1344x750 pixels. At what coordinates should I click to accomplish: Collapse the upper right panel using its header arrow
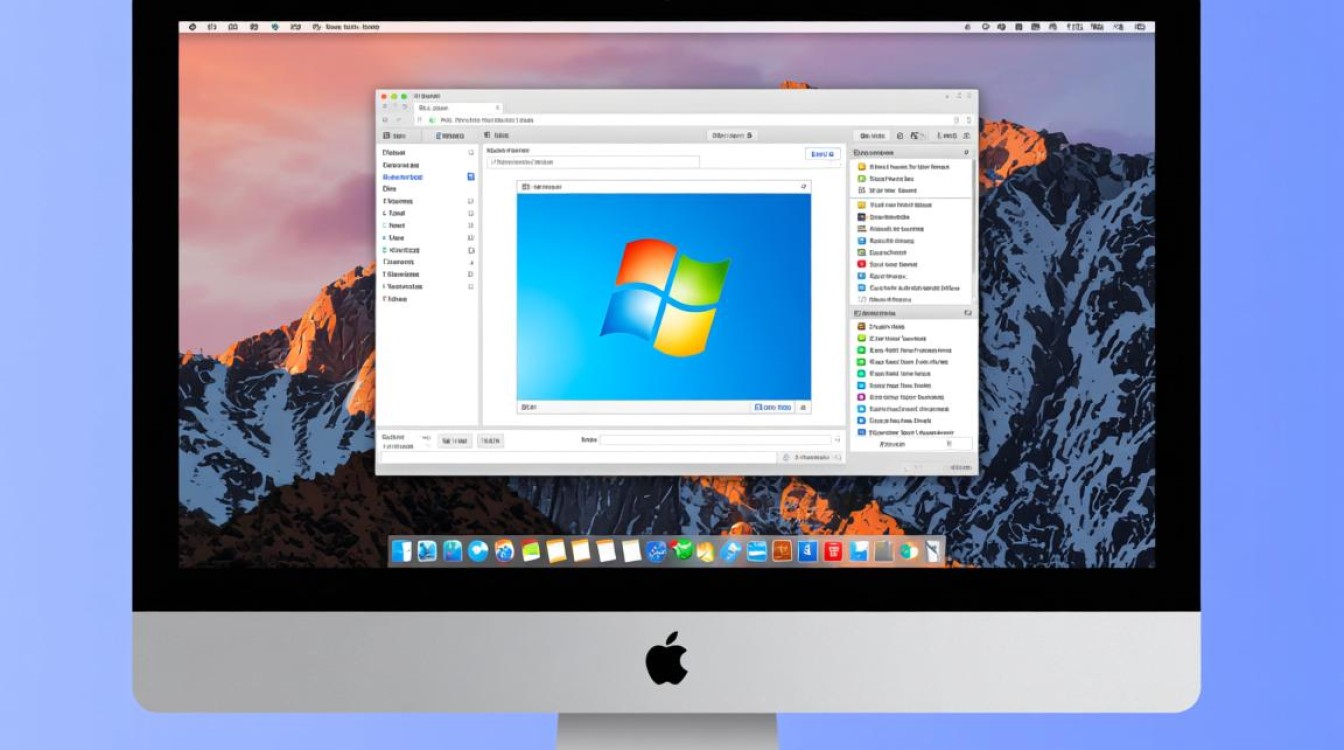(x=965, y=153)
